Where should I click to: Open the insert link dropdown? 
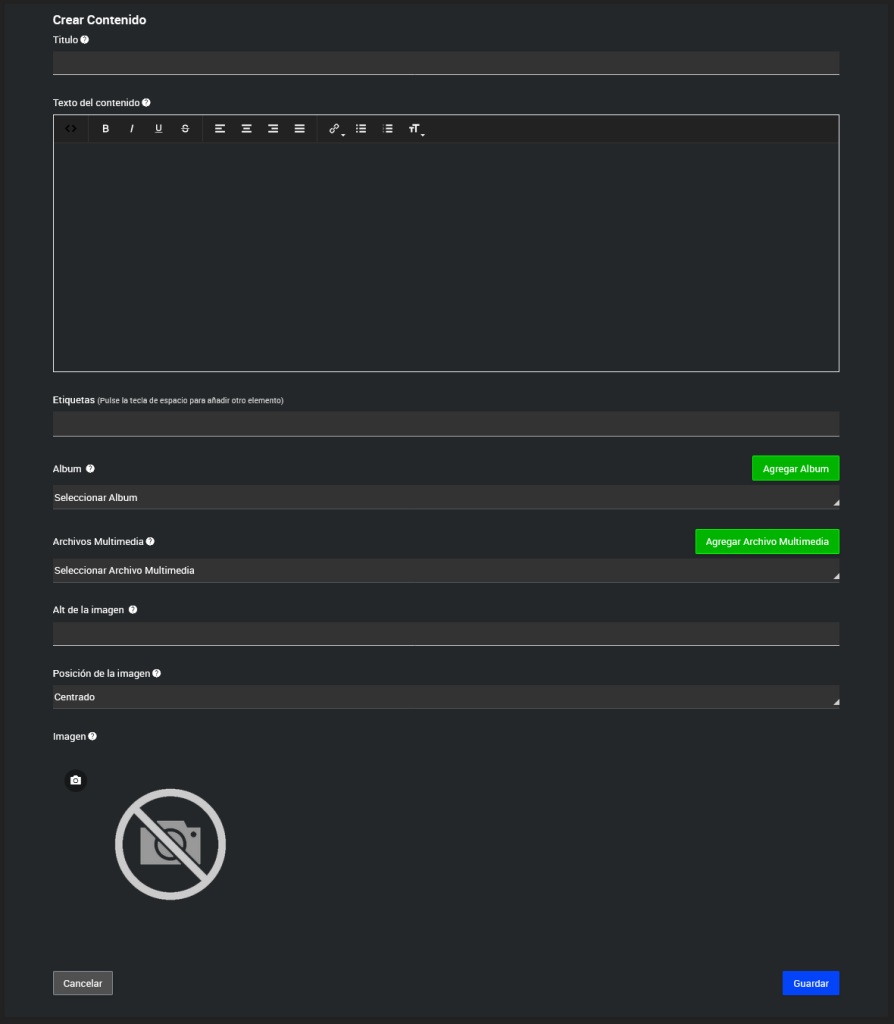click(336, 129)
